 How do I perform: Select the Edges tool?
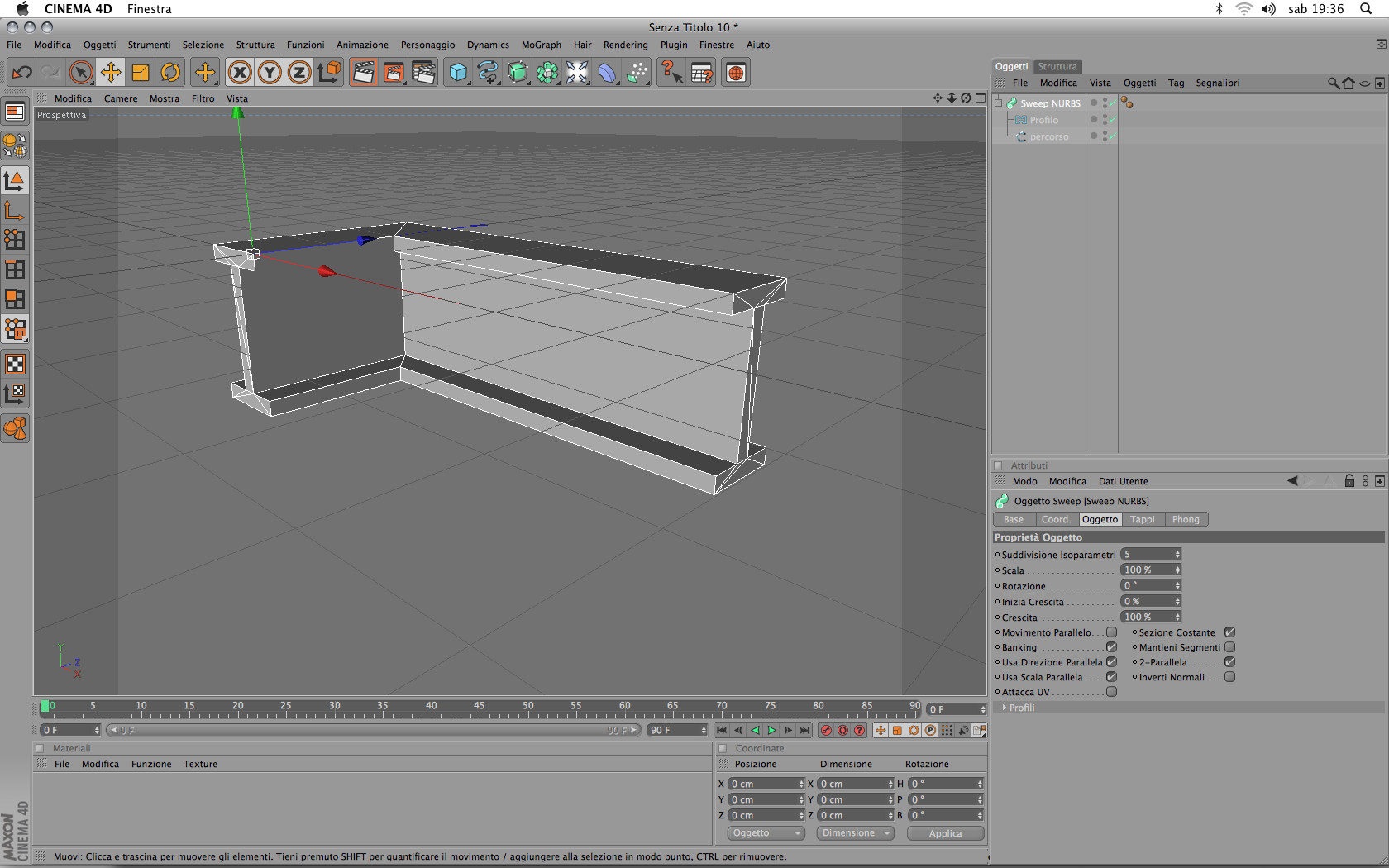coord(15,269)
